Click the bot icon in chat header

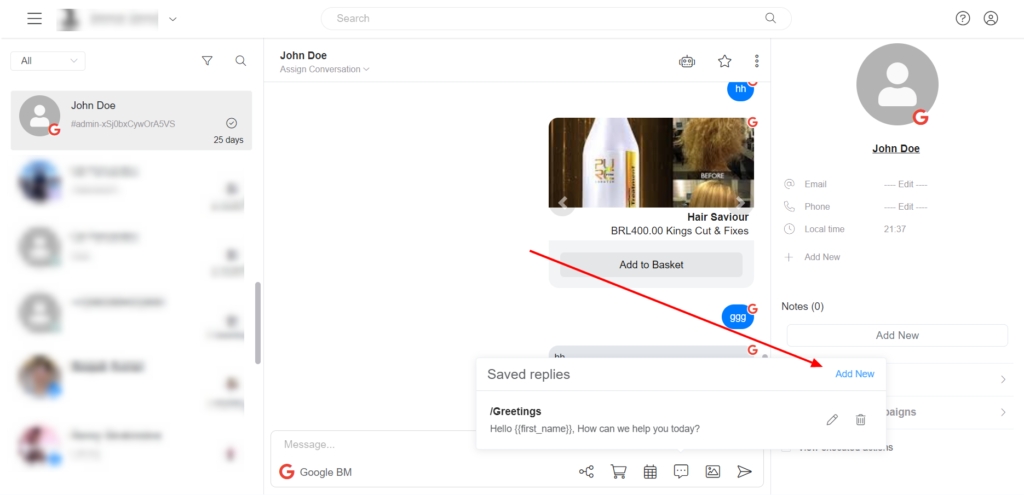(x=687, y=61)
